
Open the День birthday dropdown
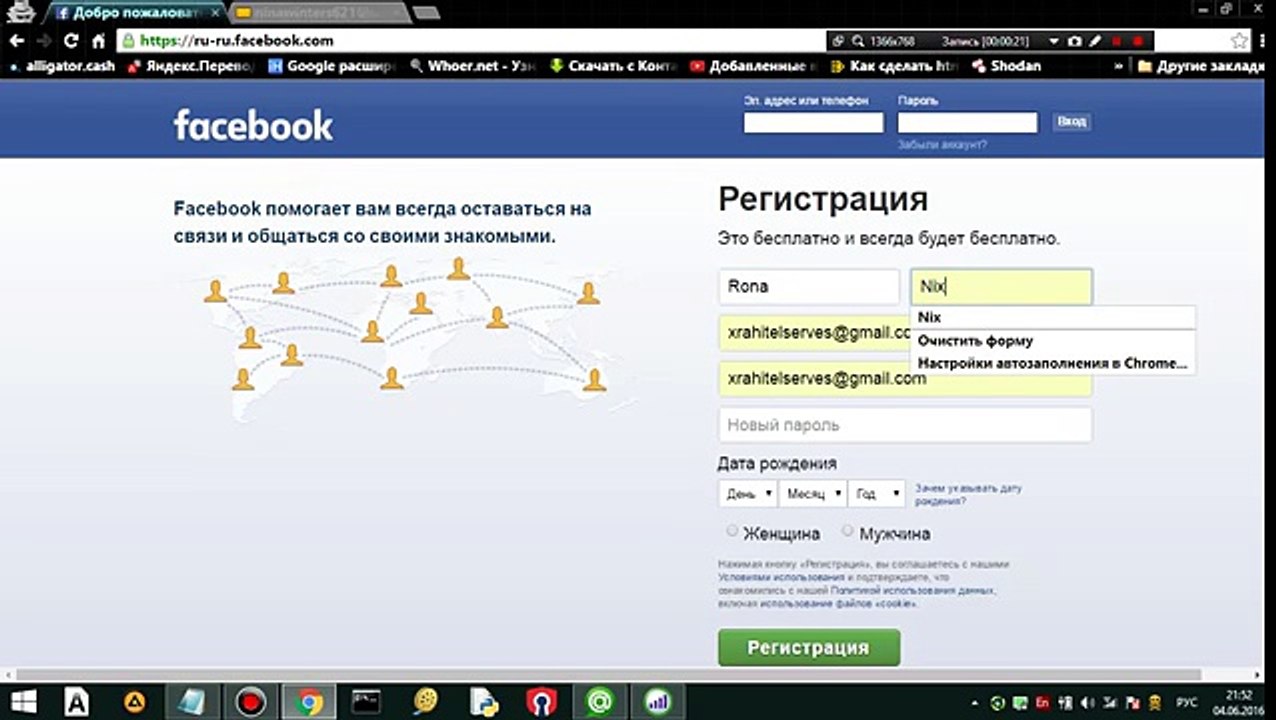747,494
